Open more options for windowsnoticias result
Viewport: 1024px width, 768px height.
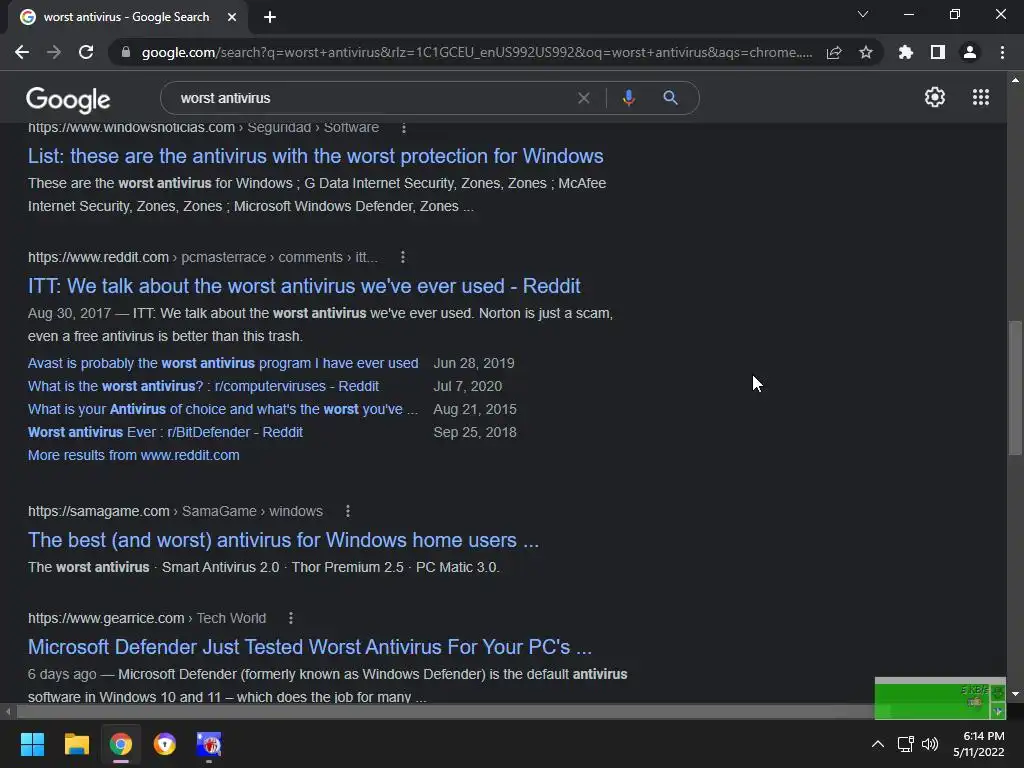[404, 127]
